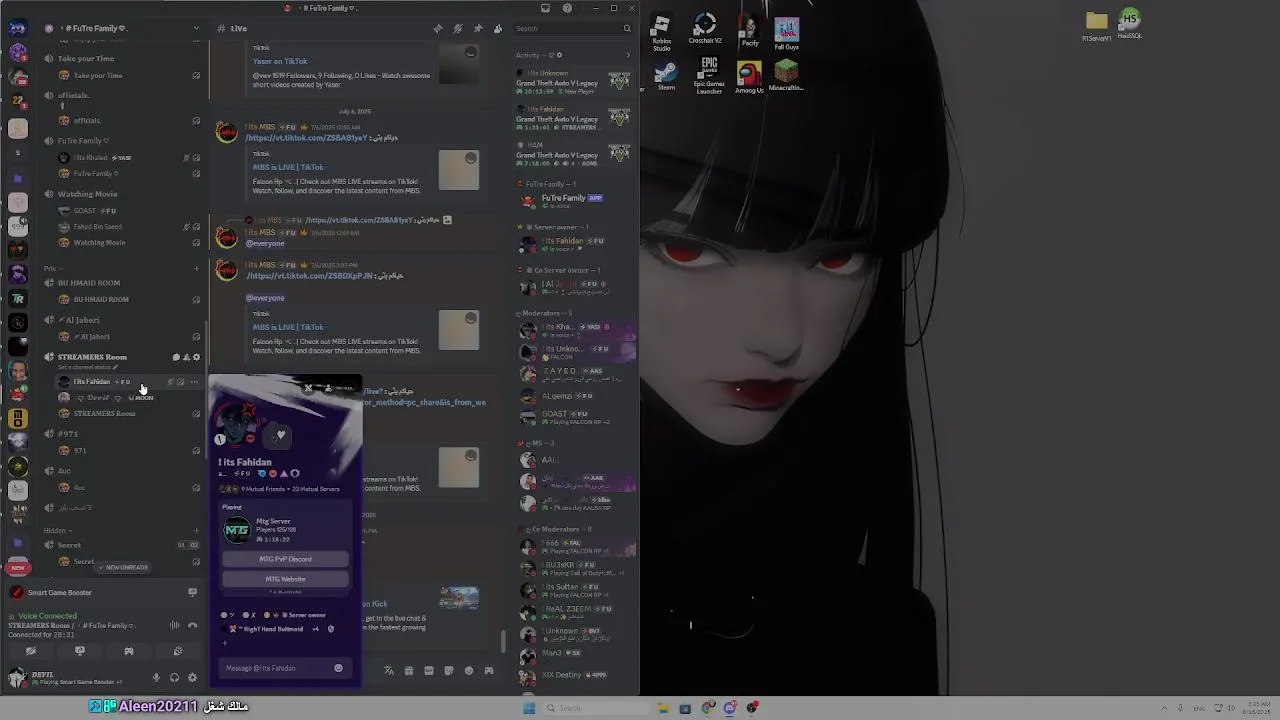Open the gift icon in chat bar
The image size is (1280, 720).
point(409,671)
